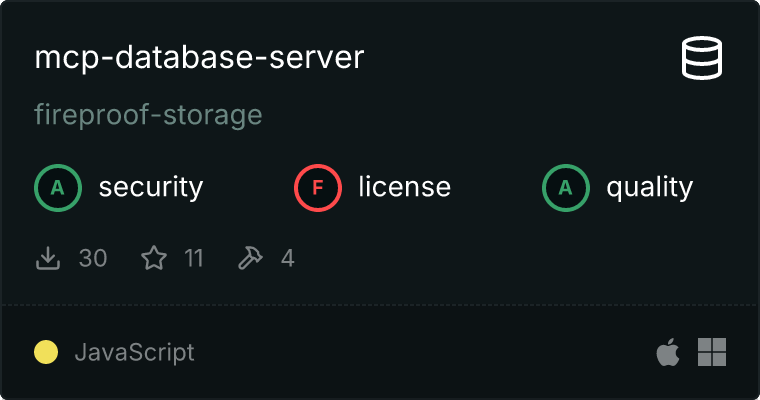Click the download count 30

(x=93, y=259)
